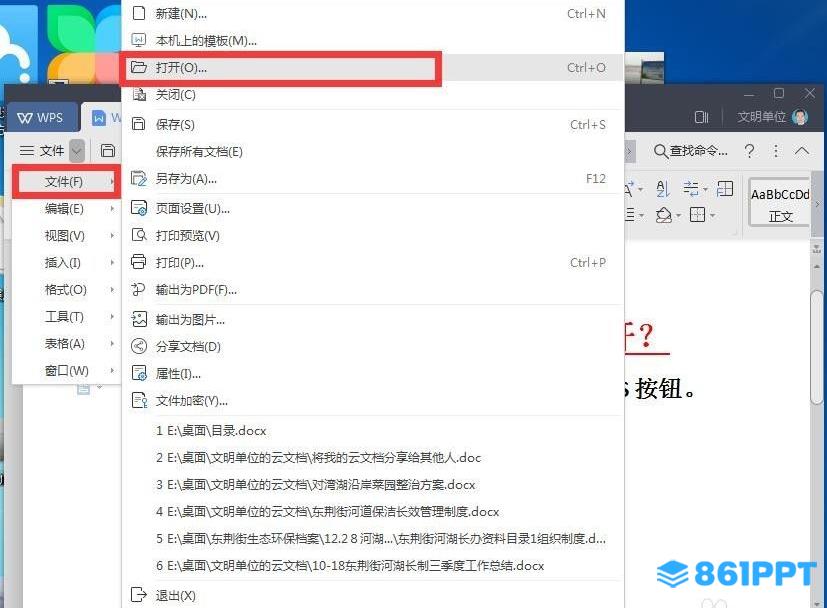This screenshot has height=608, width=827.
Task: Click the save icon in quick toolbar
Action: click(x=108, y=151)
